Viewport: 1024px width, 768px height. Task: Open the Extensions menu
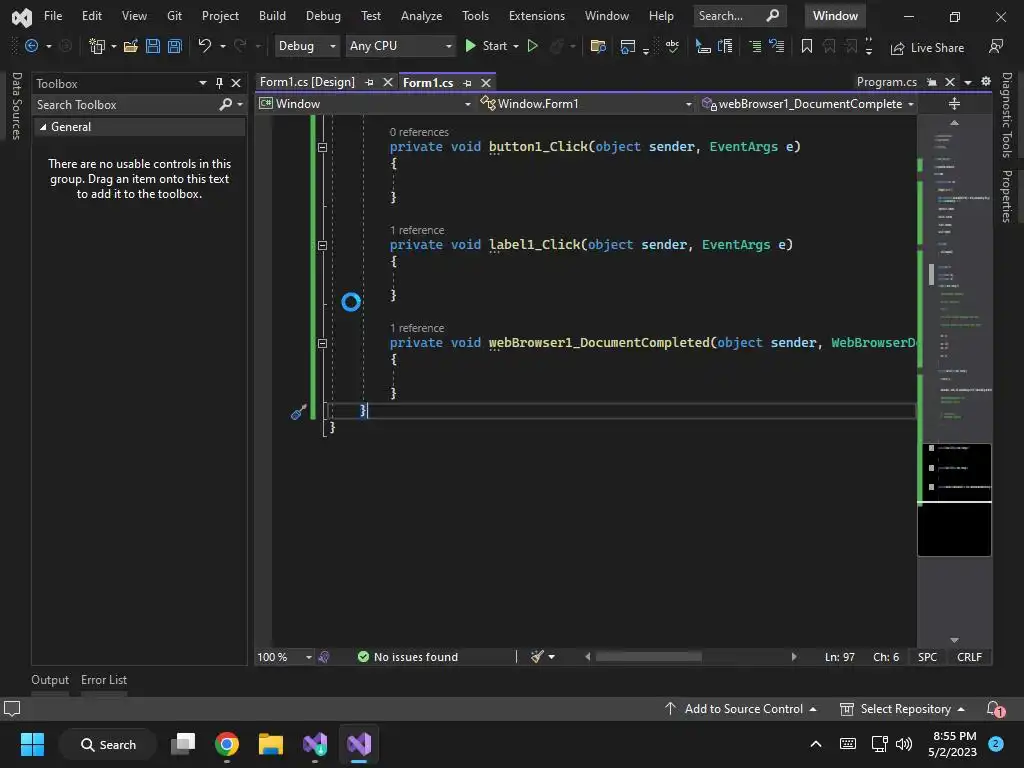[537, 16]
